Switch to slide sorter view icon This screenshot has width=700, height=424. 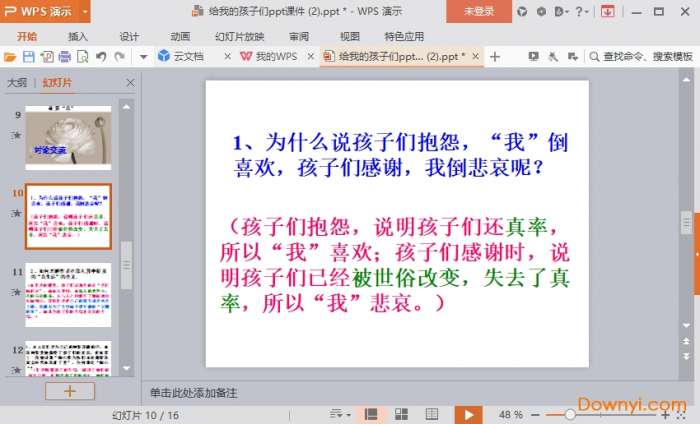click(x=401, y=415)
